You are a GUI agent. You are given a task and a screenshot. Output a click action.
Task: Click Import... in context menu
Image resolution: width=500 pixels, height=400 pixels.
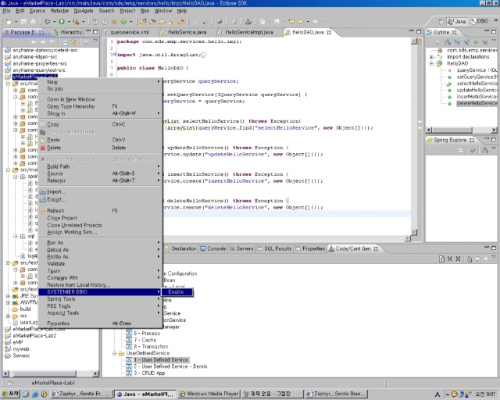100,192
